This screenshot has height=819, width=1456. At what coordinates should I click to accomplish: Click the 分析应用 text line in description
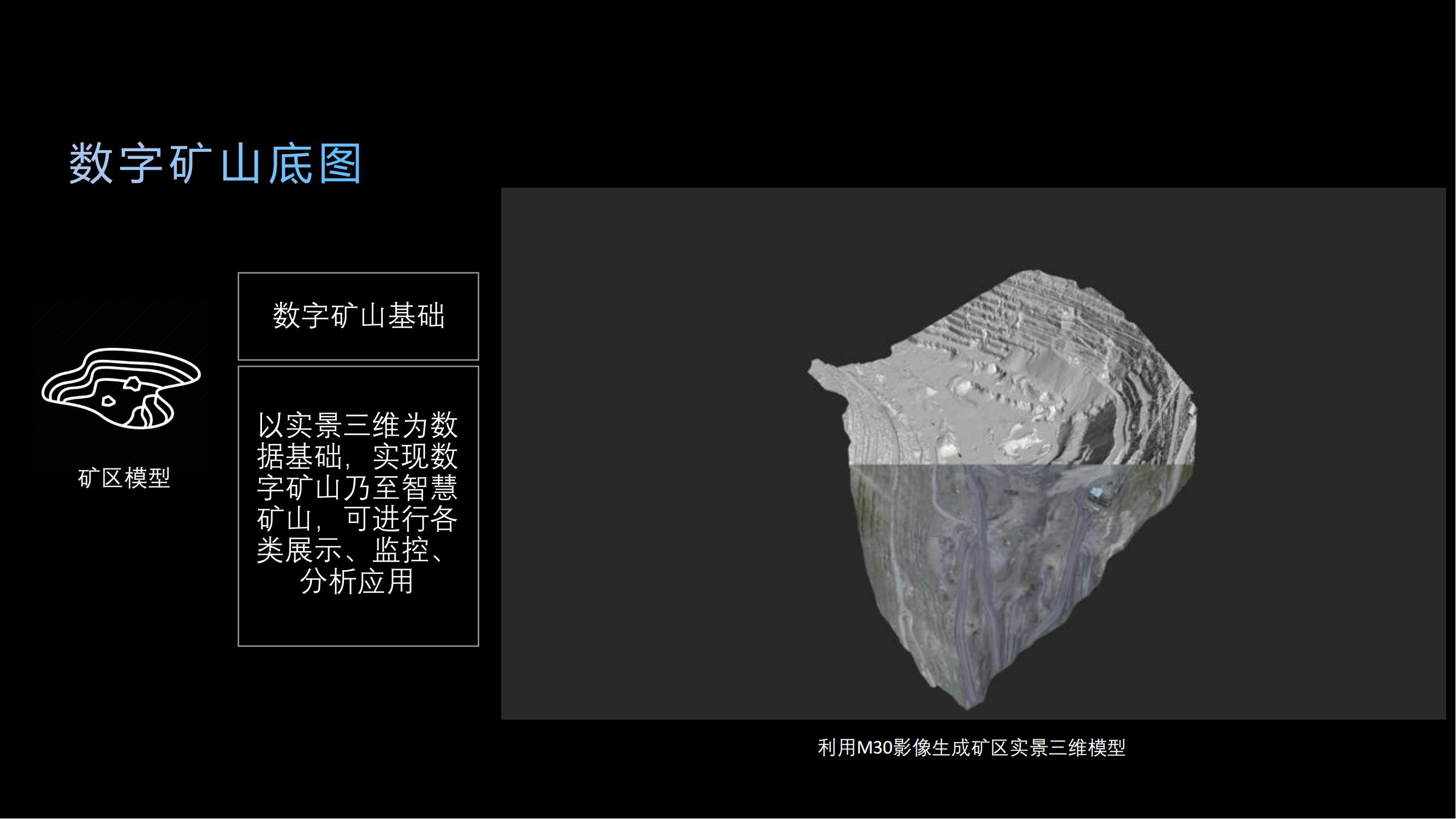point(357,581)
